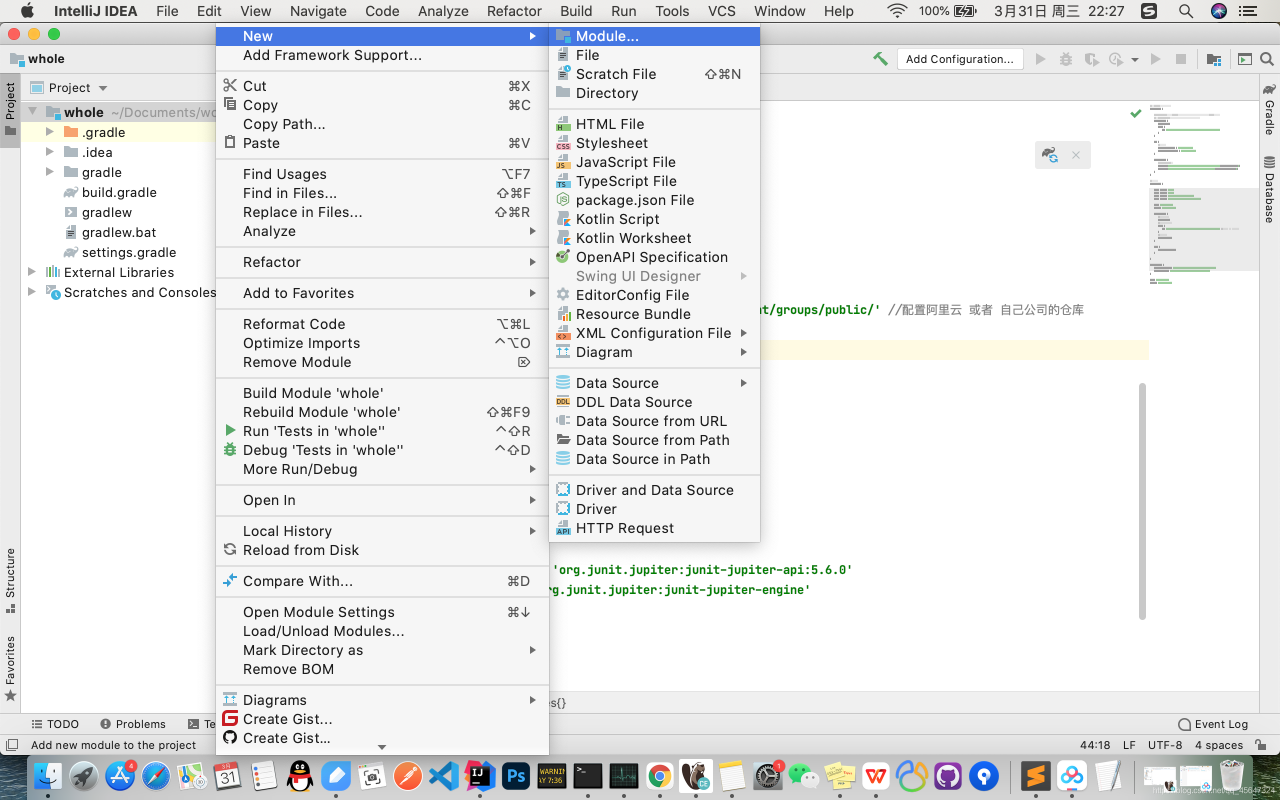Create a new Kotlin Script
This screenshot has width=1280, height=800.
(655, 219)
